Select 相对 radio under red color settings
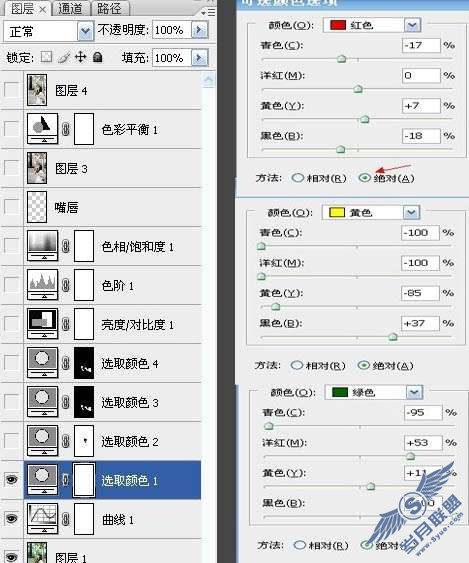 pos(297,178)
